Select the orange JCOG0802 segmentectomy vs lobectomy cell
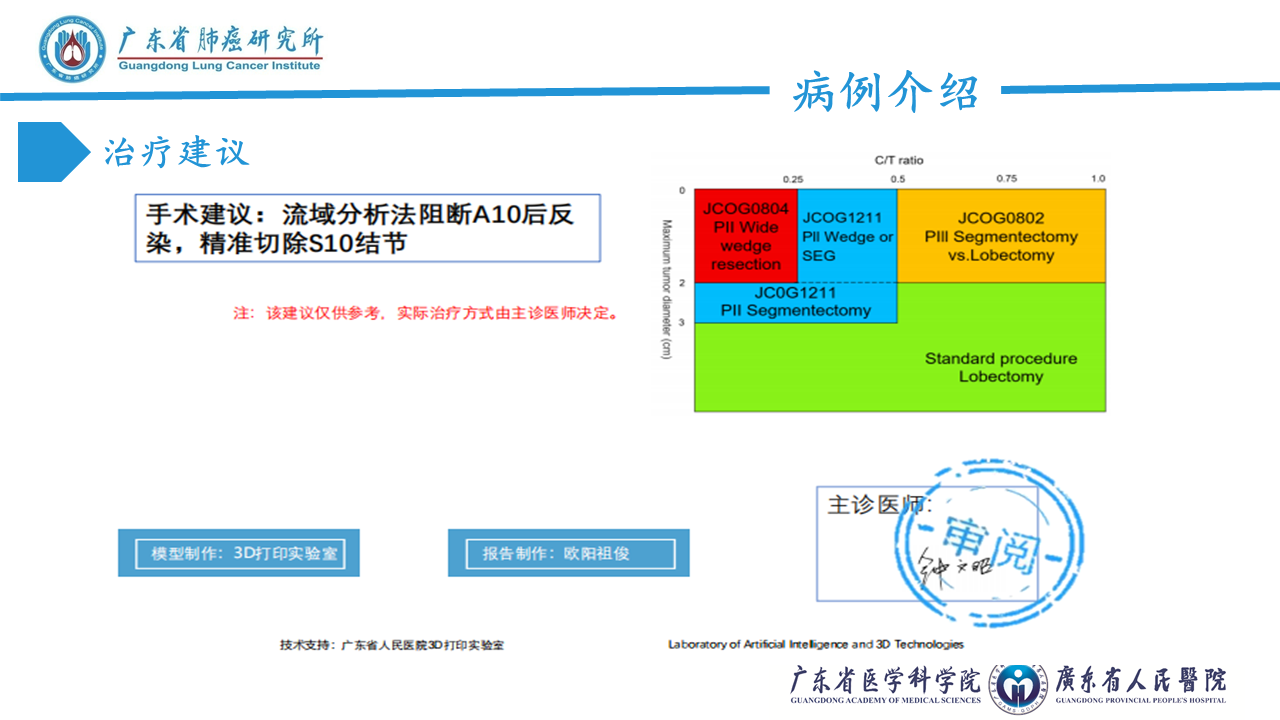 pos(1001,236)
